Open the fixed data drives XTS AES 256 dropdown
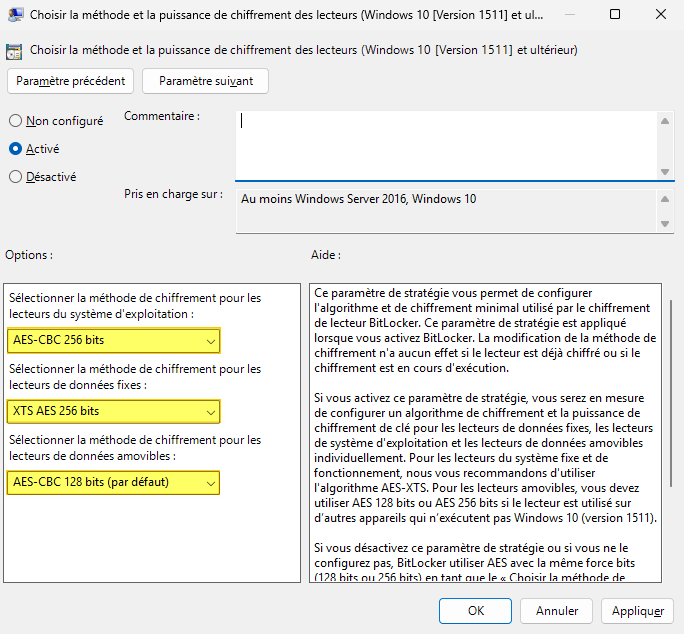The width and height of the screenshot is (684, 634). tap(113, 411)
